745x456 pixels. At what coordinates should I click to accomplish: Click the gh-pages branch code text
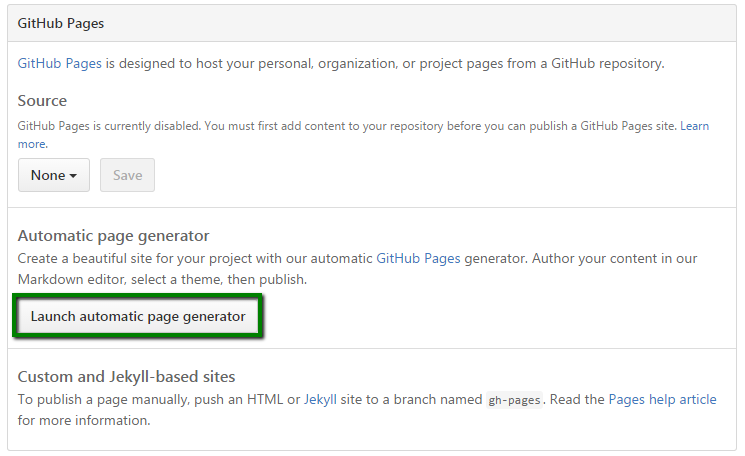(514, 400)
